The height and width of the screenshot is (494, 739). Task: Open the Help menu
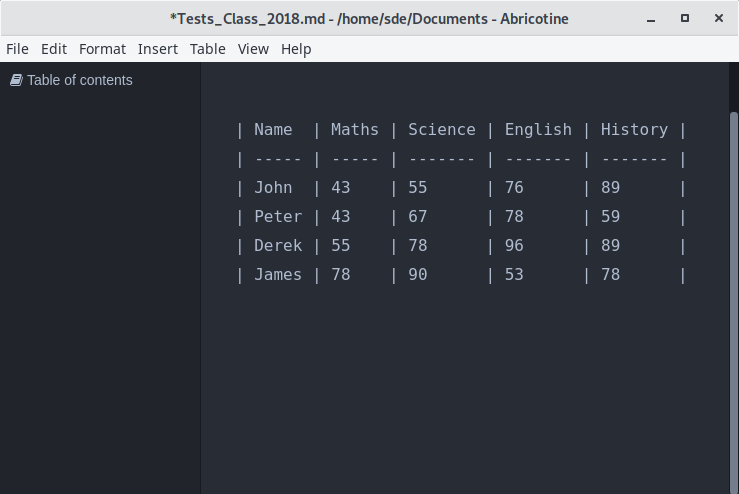click(296, 49)
